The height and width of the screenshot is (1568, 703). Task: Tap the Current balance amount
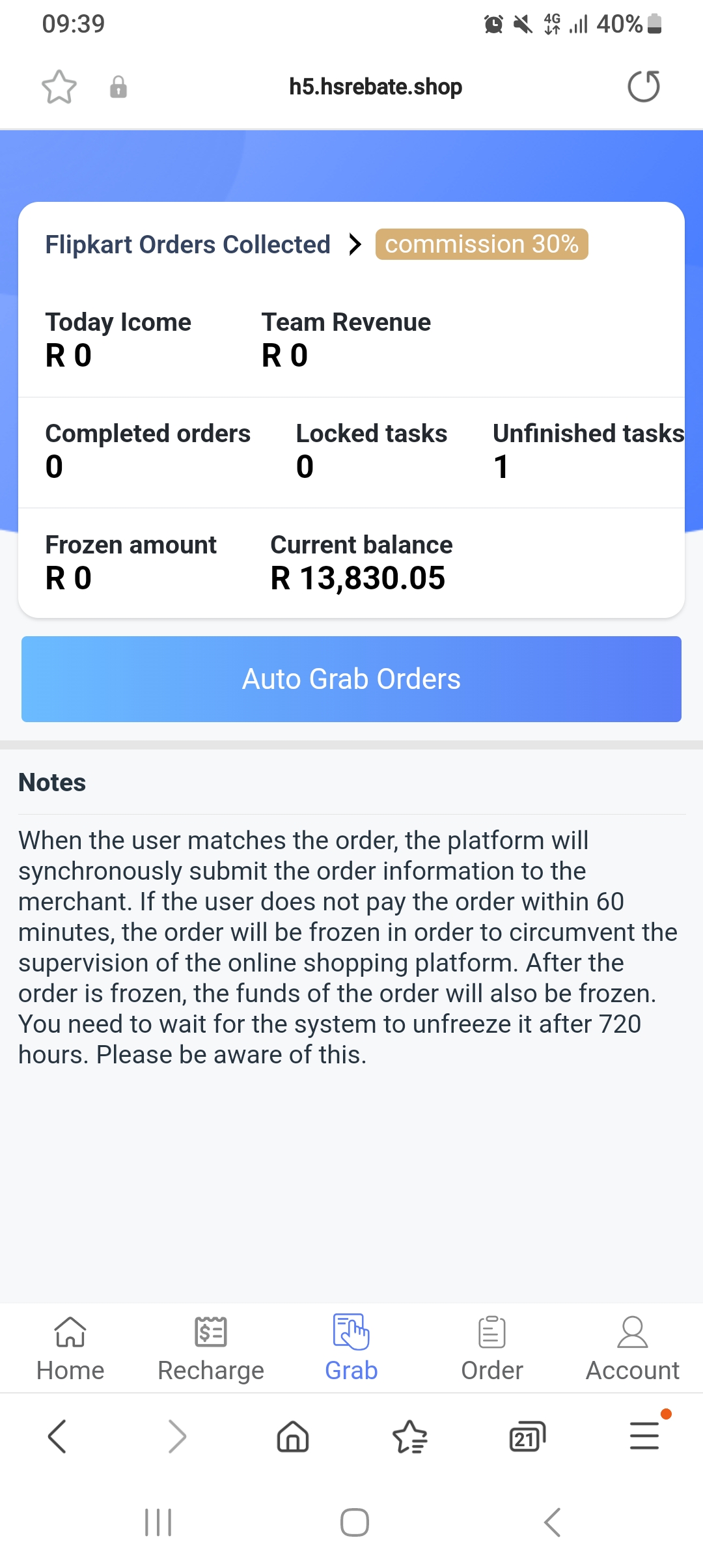[358, 578]
